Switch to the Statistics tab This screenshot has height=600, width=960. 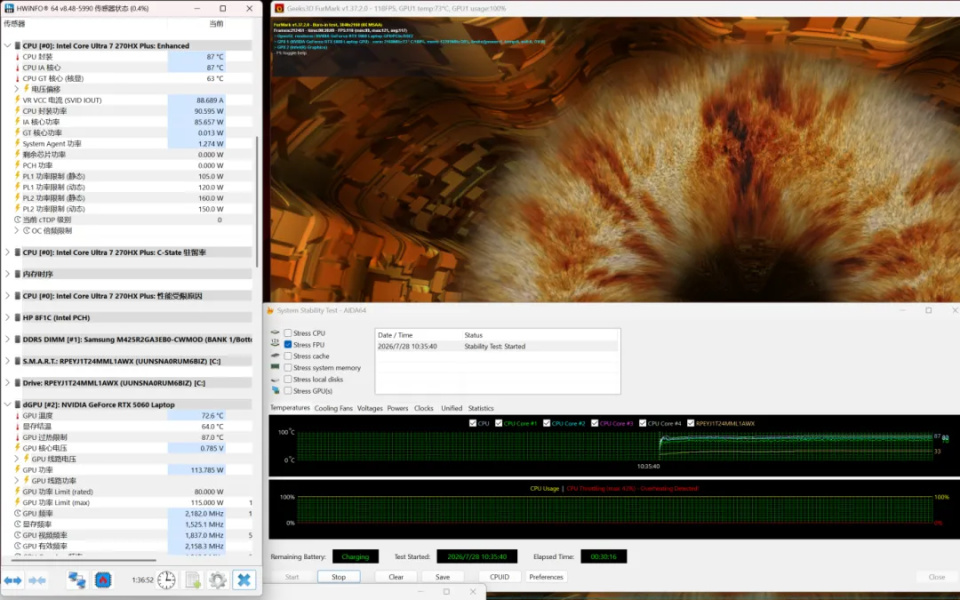click(481, 408)
